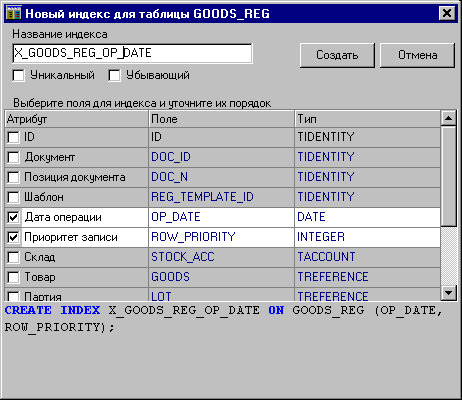Viewport: 462px width, 400px height.
Task: Click the index name input field
Action: point(132,53)
